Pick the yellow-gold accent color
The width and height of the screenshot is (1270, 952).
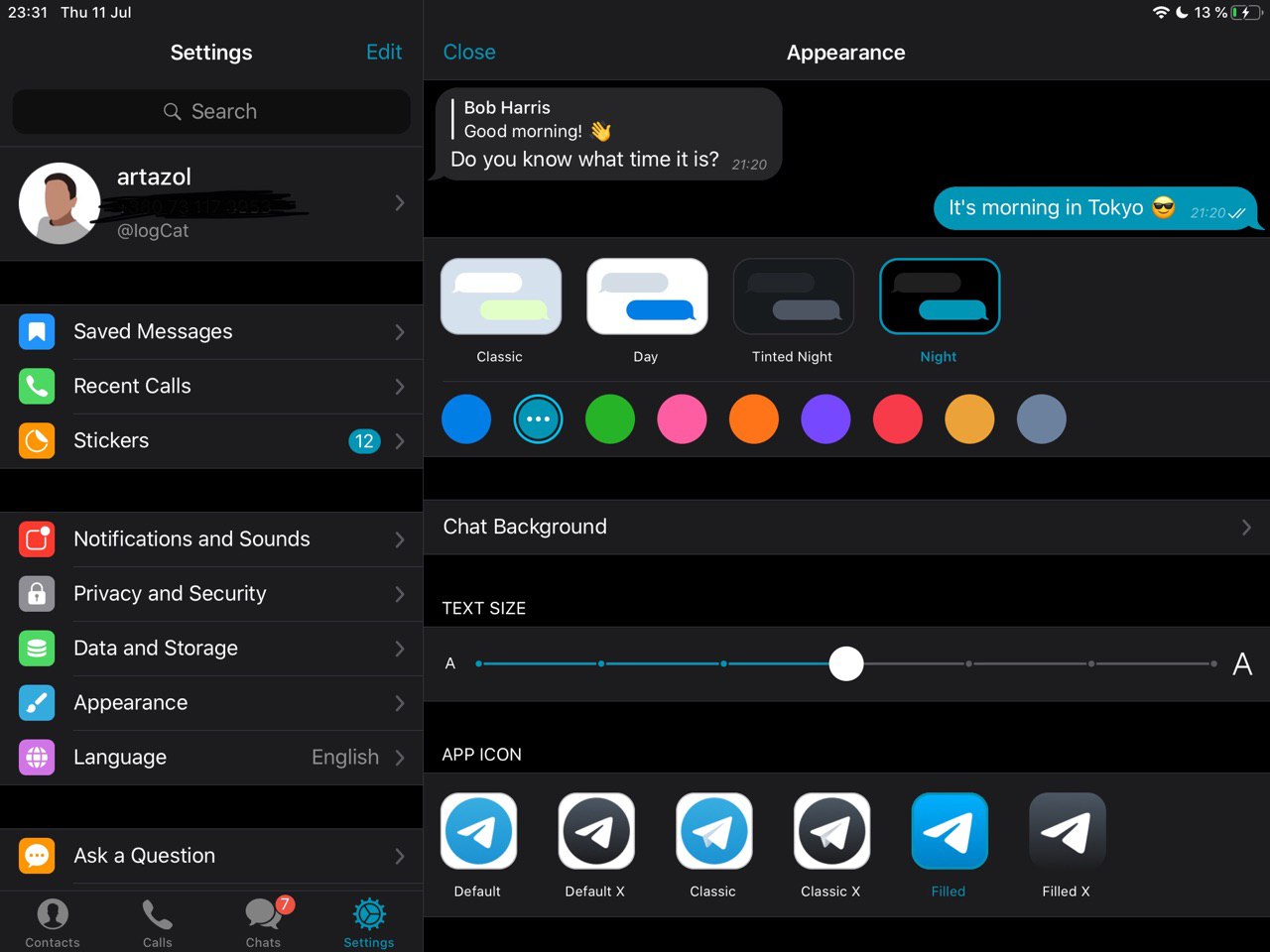pos(969,418)
